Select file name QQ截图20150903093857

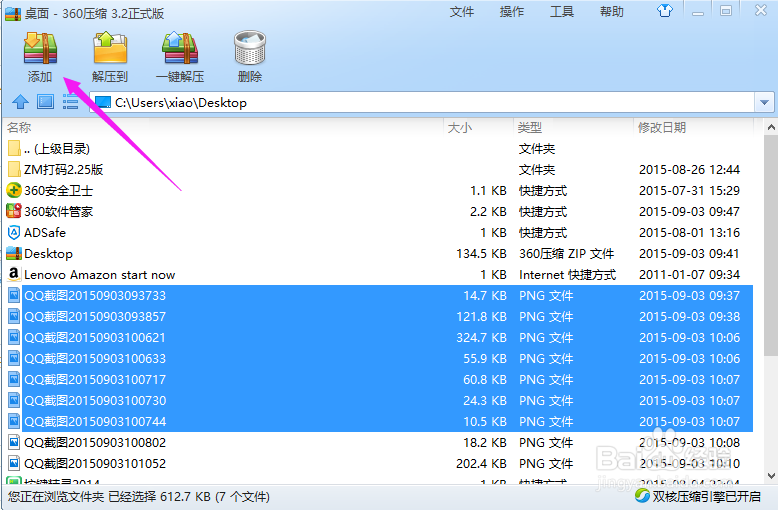(95, 317)
